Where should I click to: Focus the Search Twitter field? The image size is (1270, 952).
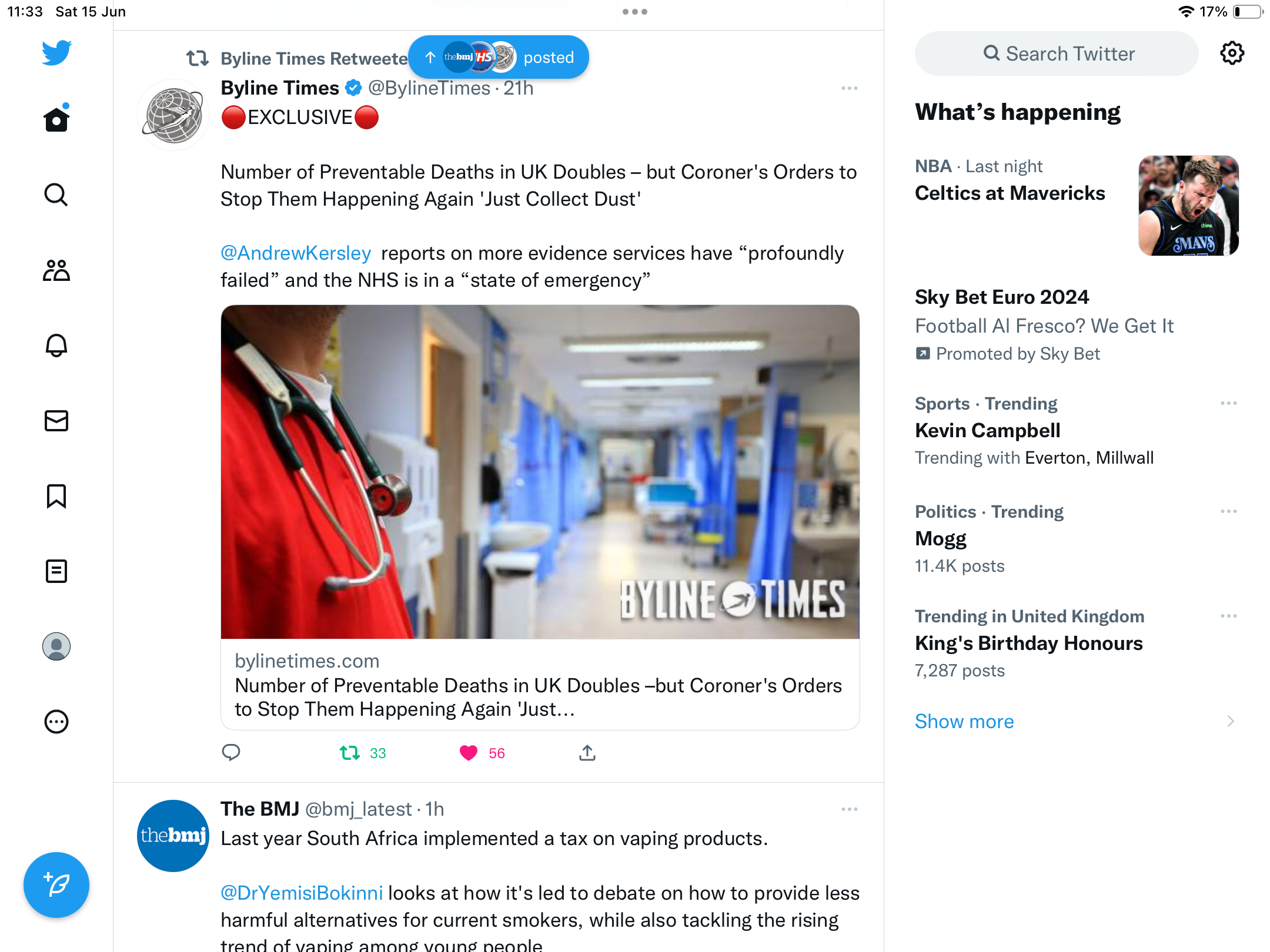click(1057, 53)
